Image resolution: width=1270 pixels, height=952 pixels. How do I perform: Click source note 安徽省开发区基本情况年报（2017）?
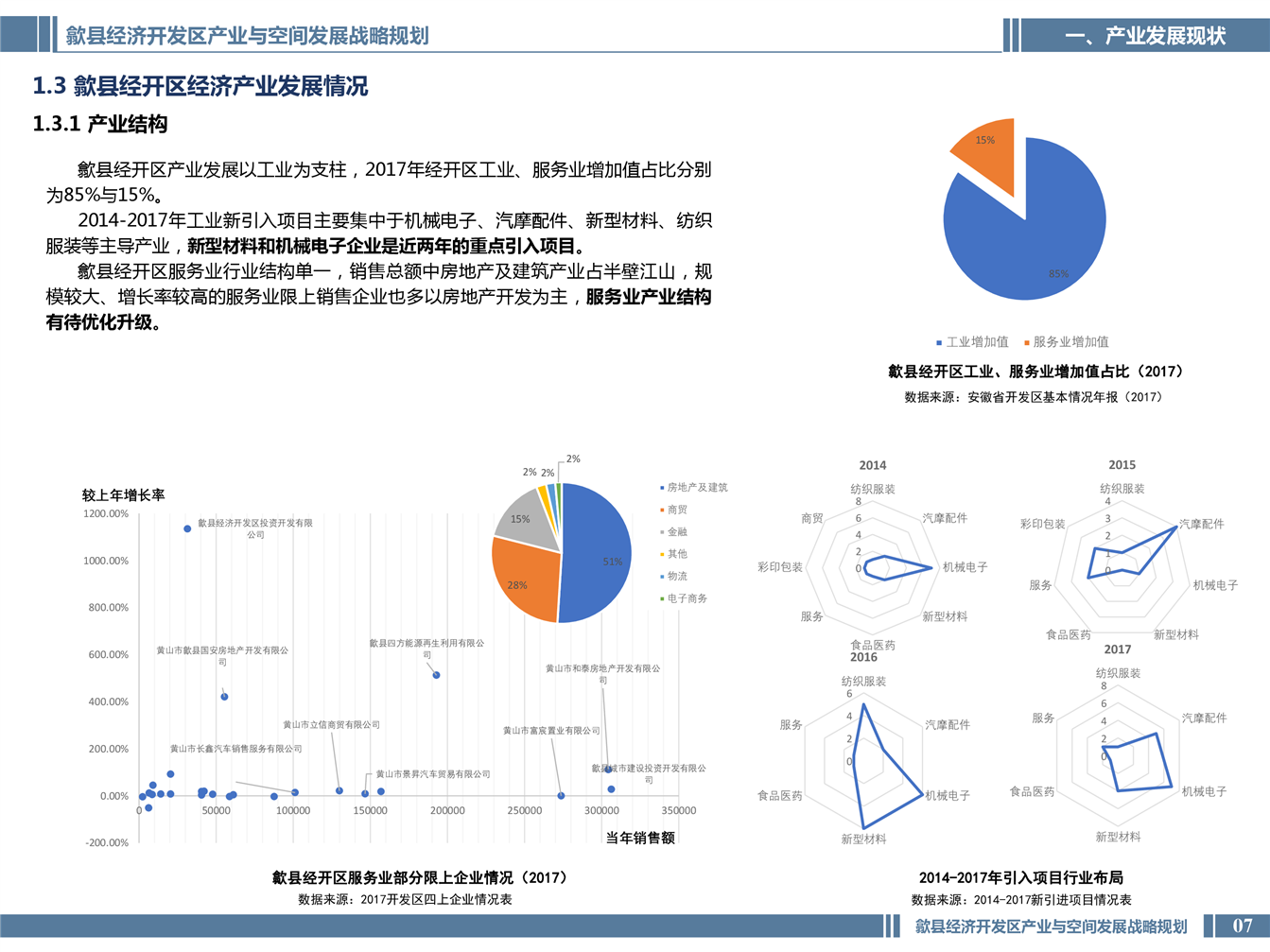coord(1064,397)
